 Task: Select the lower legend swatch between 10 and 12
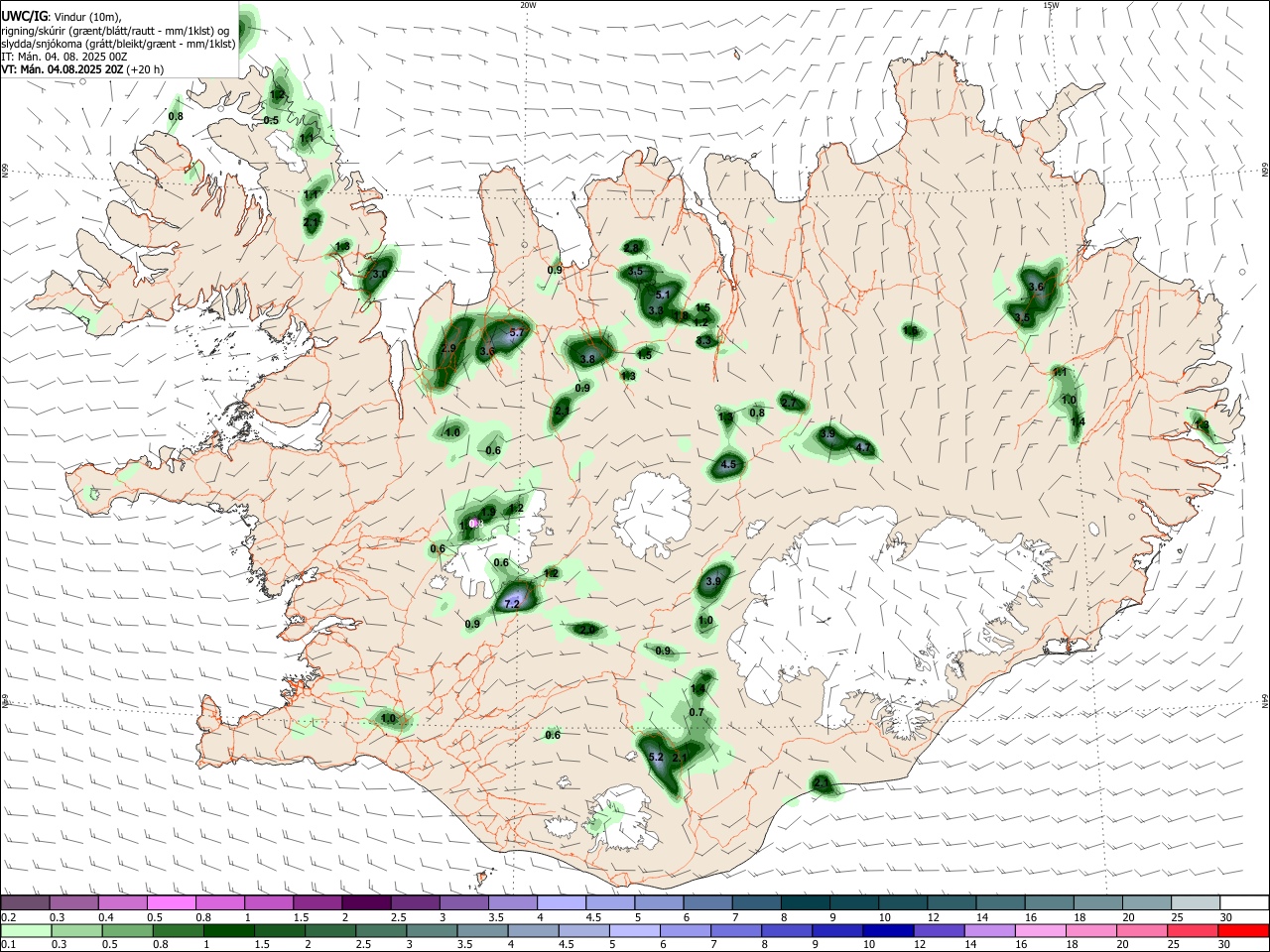click(x=888, y=931)
